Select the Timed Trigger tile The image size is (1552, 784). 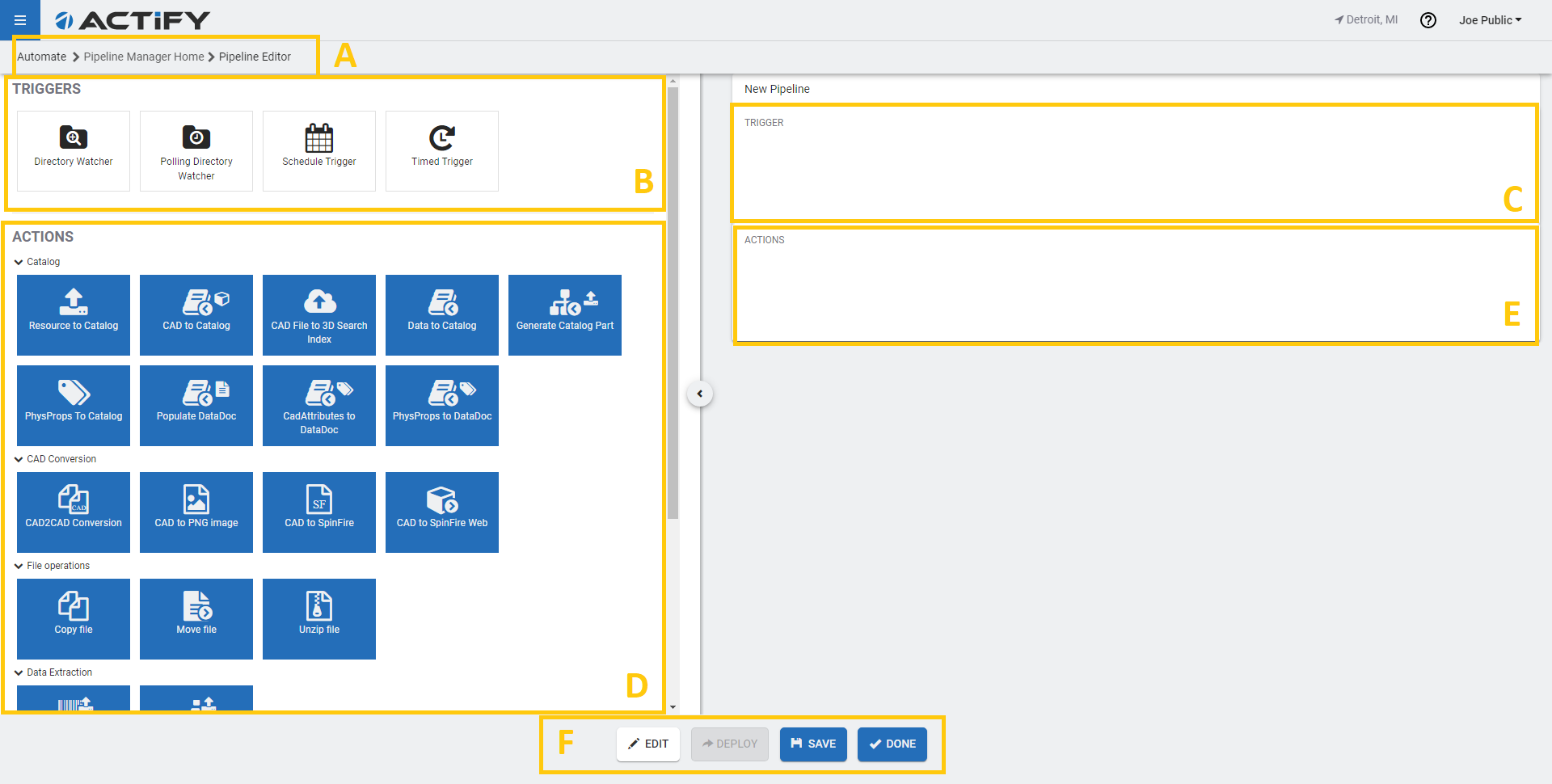click(442, 150)
